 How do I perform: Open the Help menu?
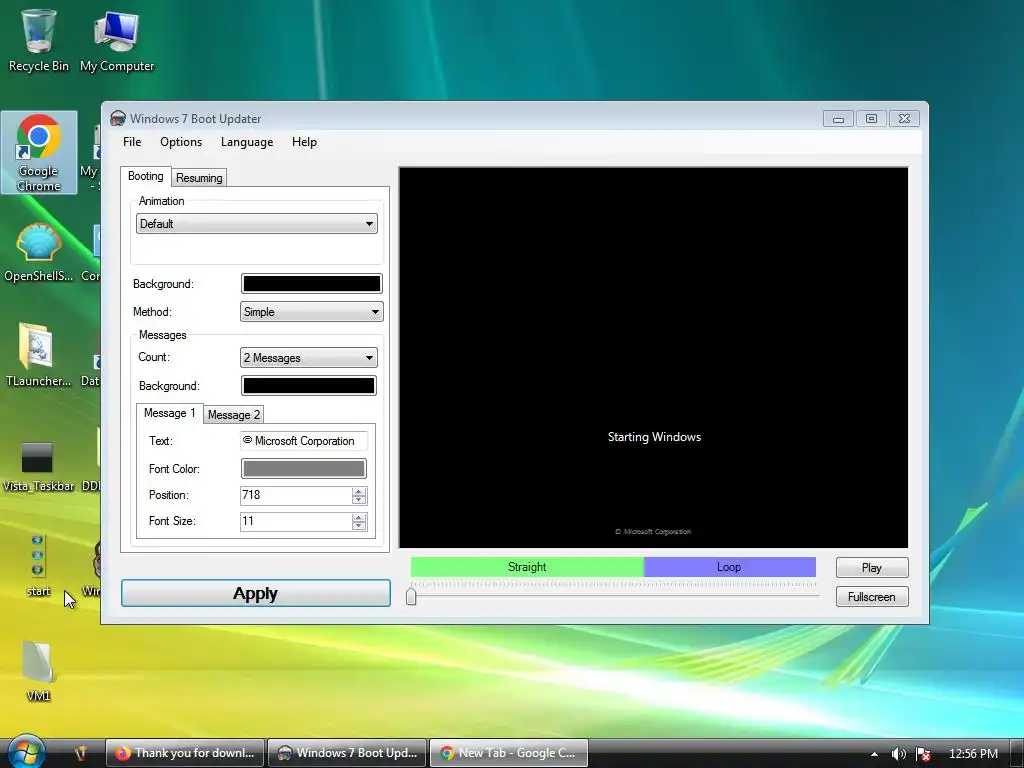click(x=304, y=142)
